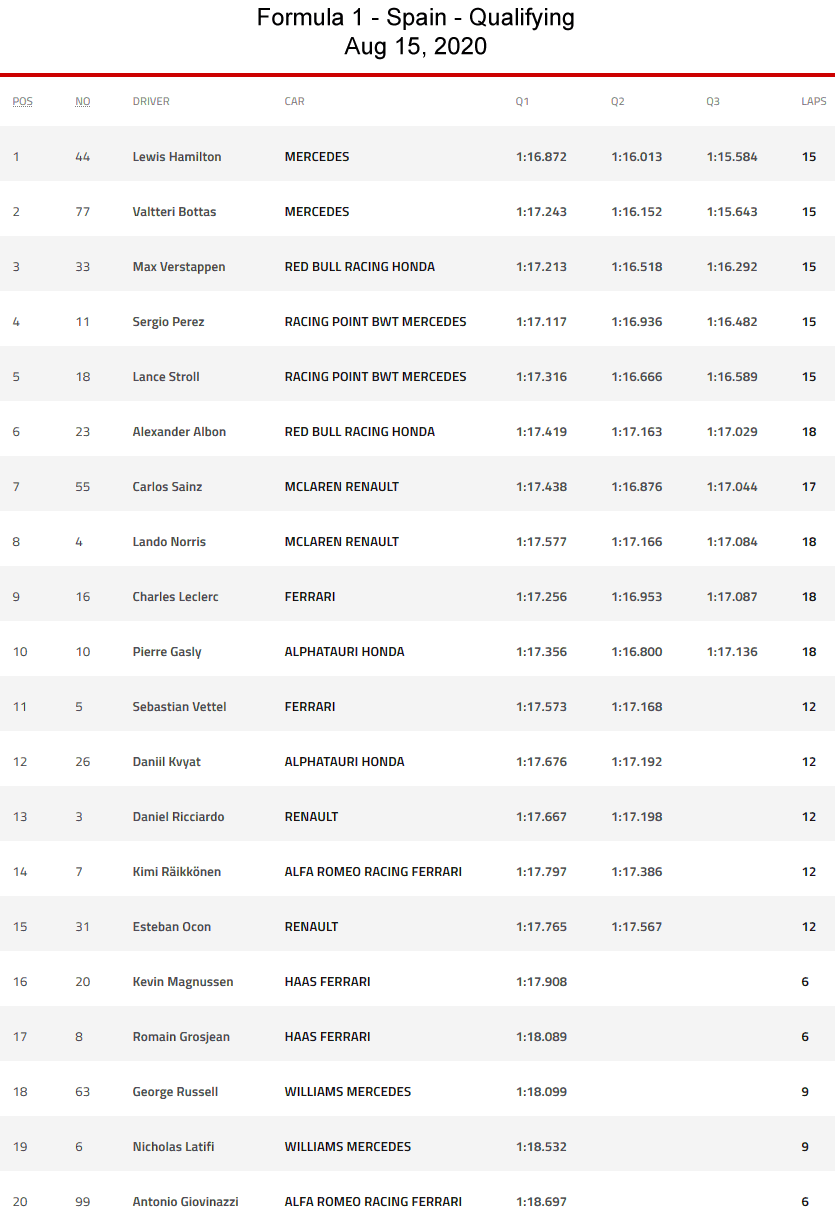Select the Q3 column header
This screenshot has width=835, height=1219.
tap(713, 101)
